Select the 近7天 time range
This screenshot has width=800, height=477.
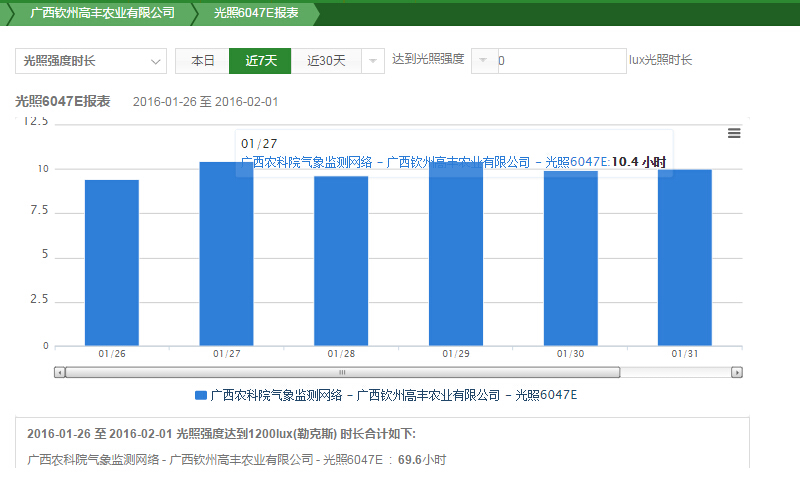[x=260, y=61]
